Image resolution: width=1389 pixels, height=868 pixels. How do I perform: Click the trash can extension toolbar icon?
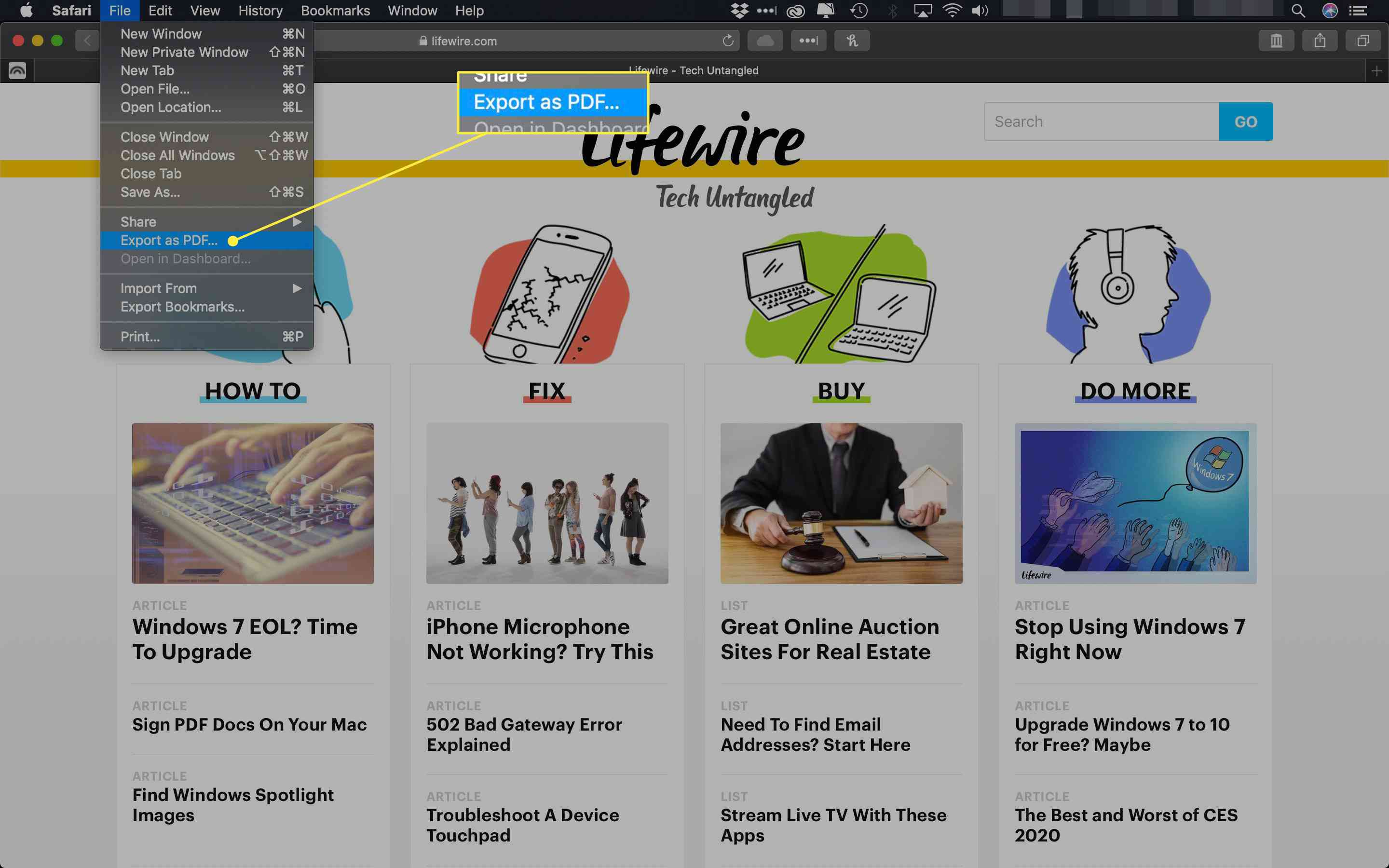[1276, 41]
